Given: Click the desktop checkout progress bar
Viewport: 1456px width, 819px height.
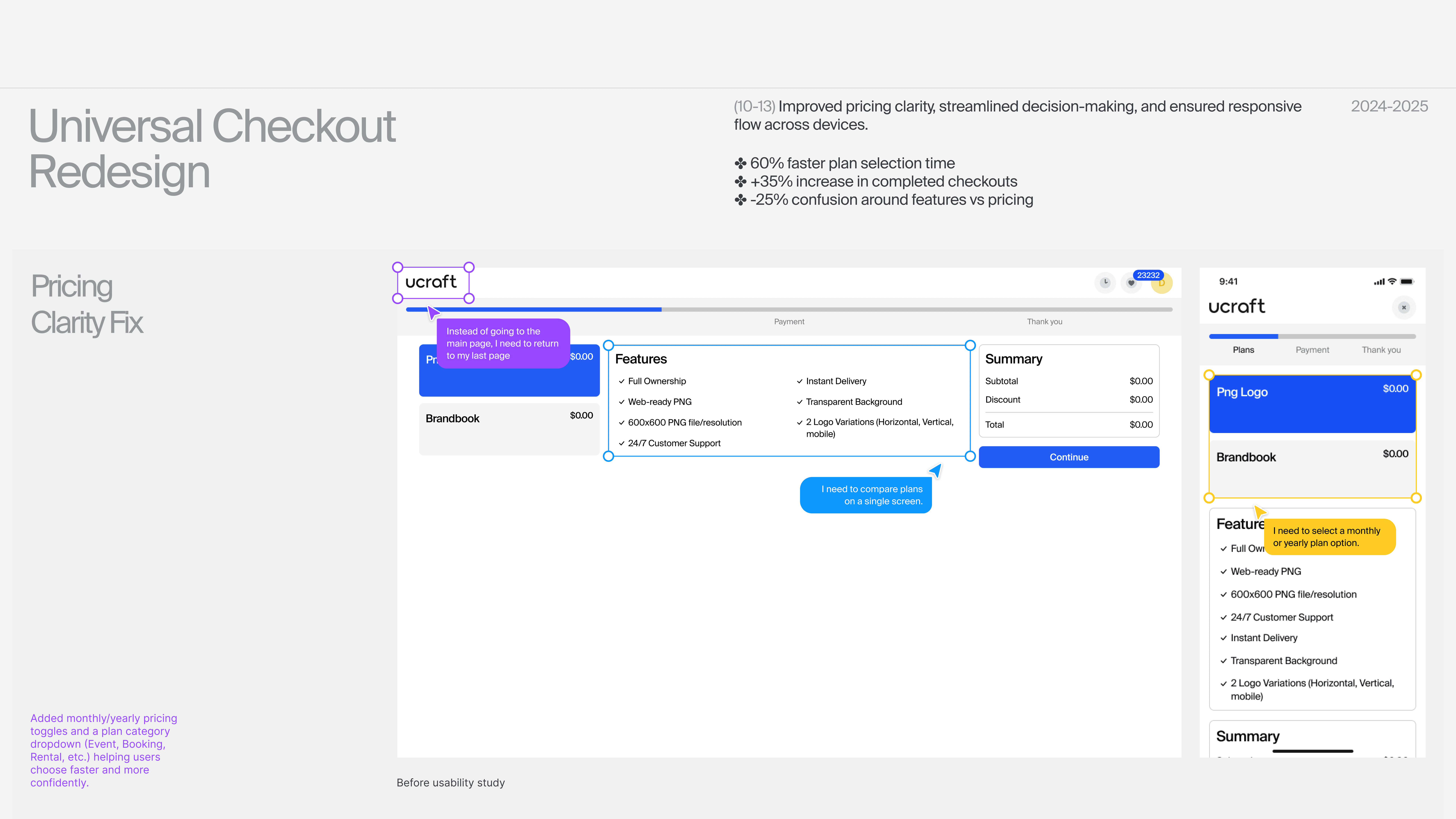Looking at the screenshot, I should click(x=789, y=310).
